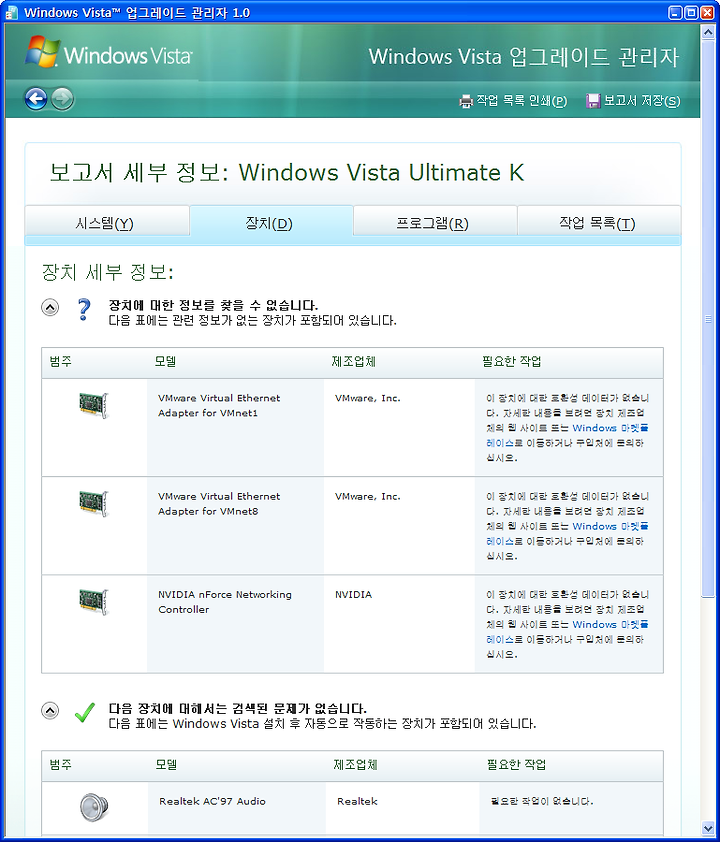Click the scrollbar down arrow
The image size is (720, 842).
(x=708, y=828)
